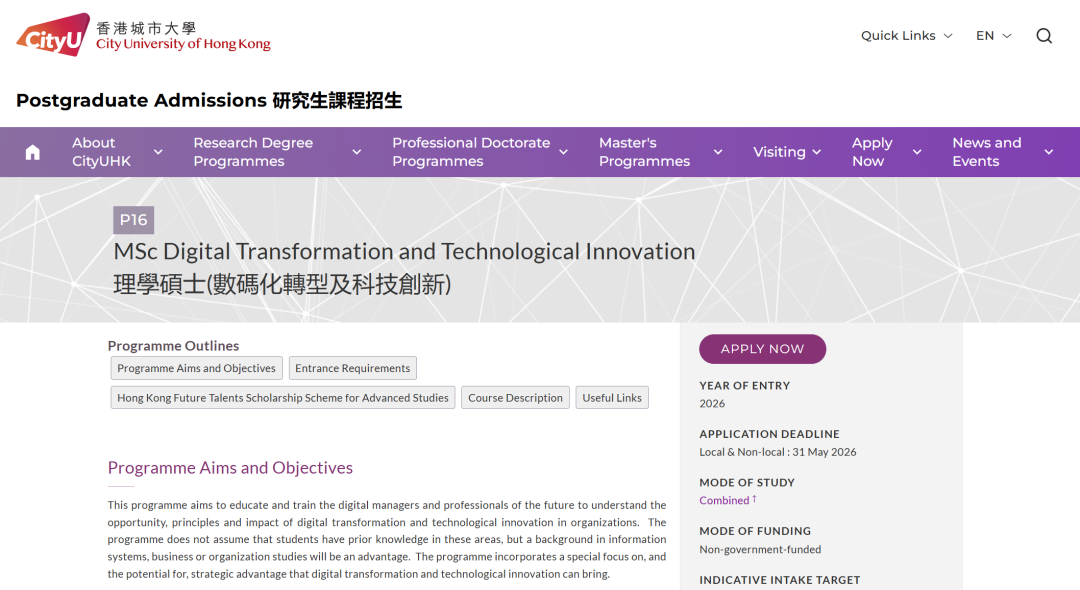Open Useful Links section

point(612,398)
